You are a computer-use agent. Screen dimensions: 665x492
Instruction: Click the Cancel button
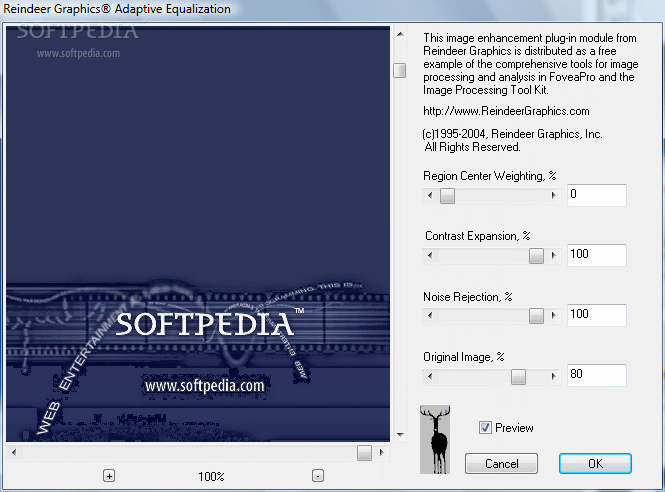501,464
